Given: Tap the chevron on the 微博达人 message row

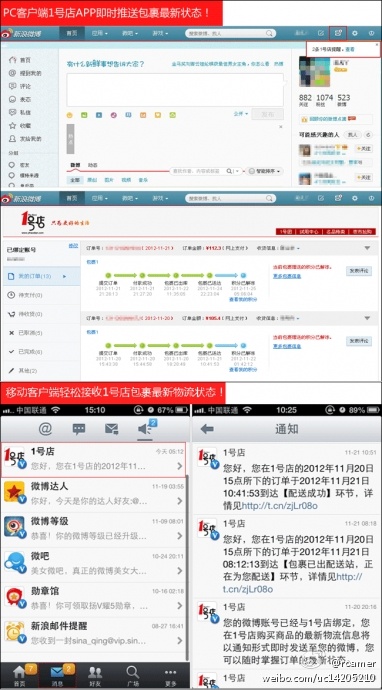Looking at the screenshot, I should coord(180,501).
